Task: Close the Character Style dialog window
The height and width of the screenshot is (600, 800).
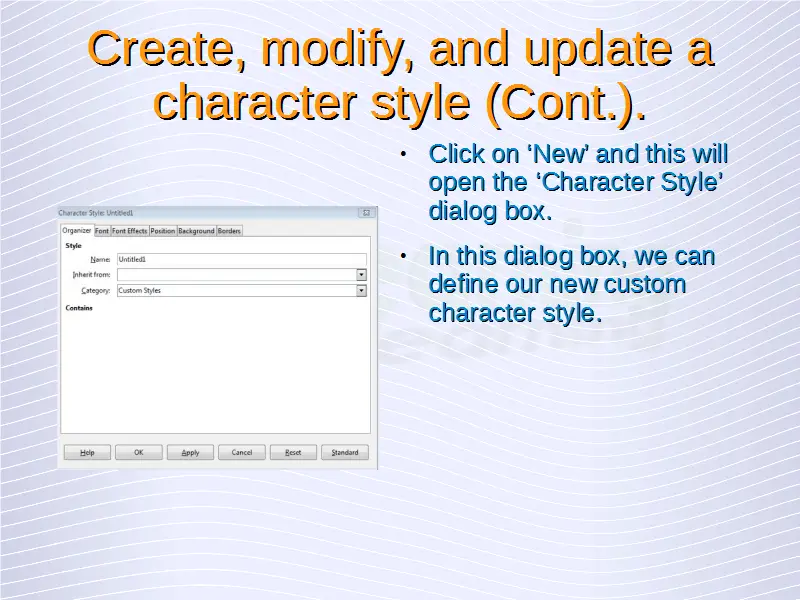Action: pyautogui.click(x=366, y=213)
